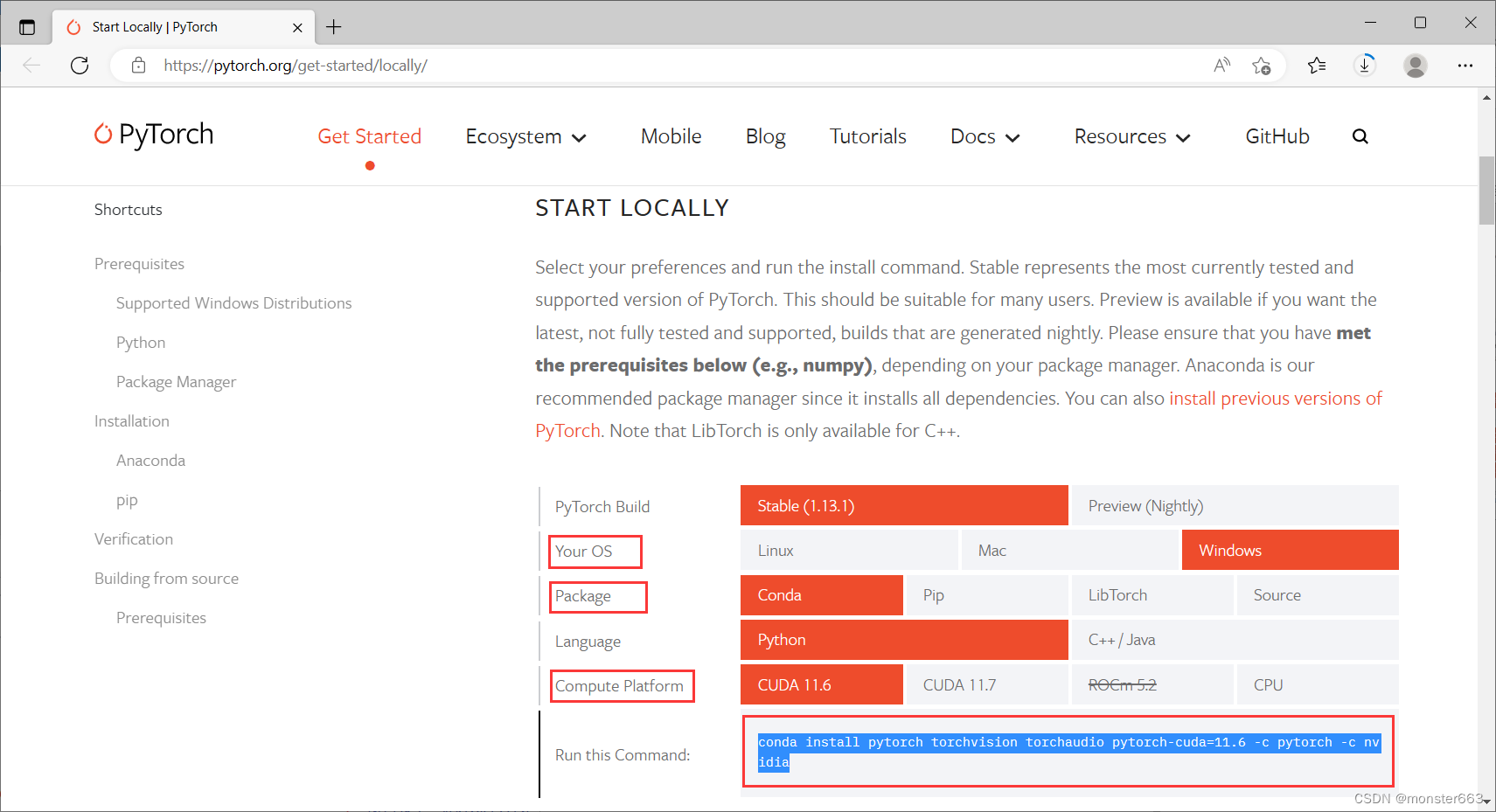1496x812 pixels.
Task: Follow install previous versions of PyTorch link
Action: click(x=1275, y=399)
